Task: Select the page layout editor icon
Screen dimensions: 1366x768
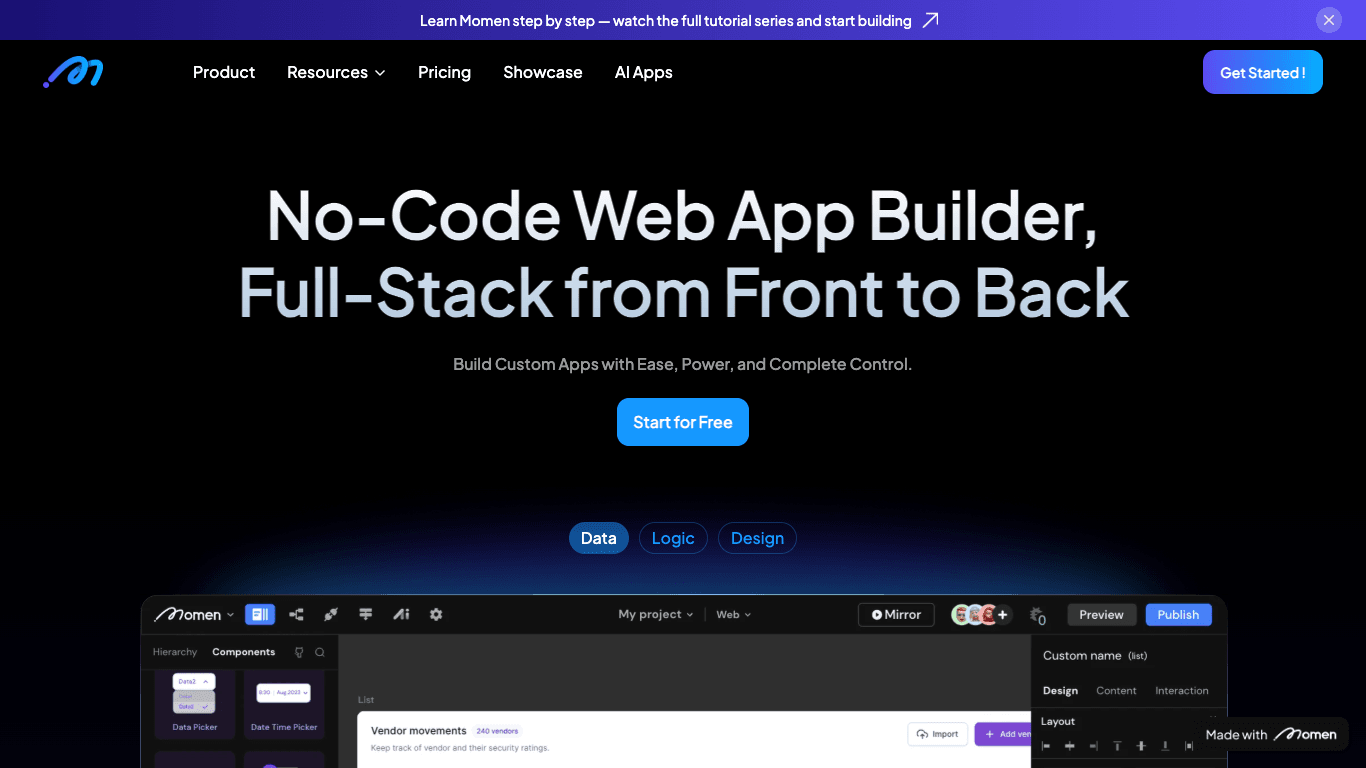Action: [260, 614]
